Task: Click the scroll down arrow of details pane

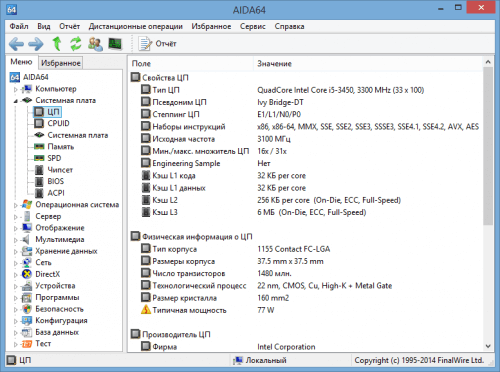Action: click(488, 346)
